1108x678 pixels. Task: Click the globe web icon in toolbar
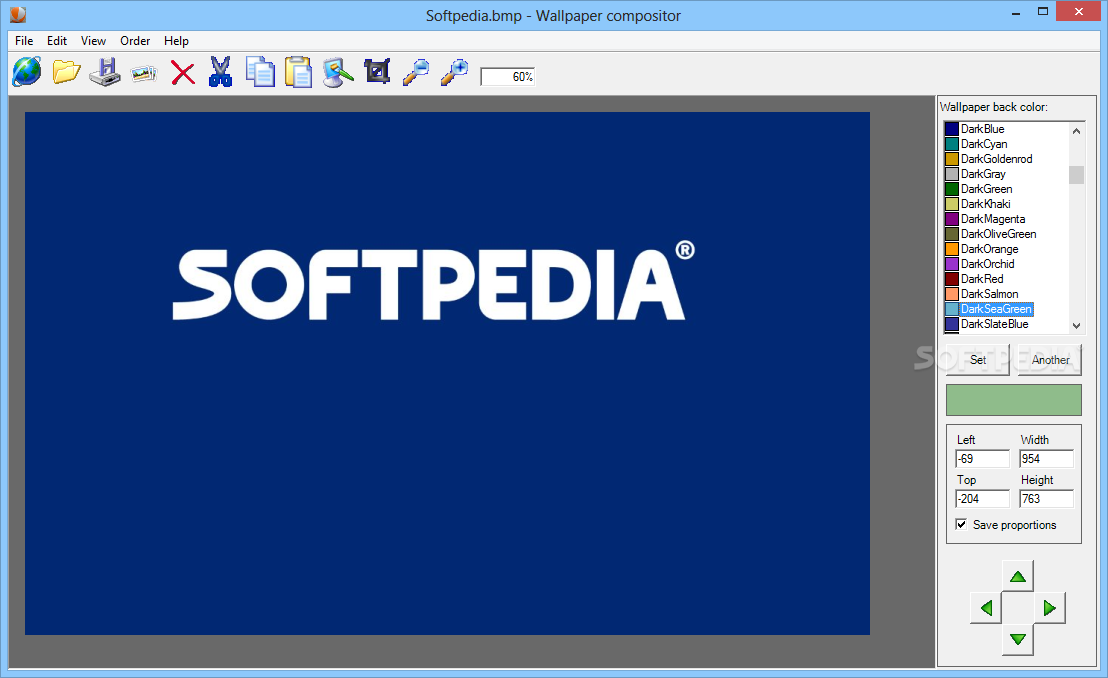27,72
